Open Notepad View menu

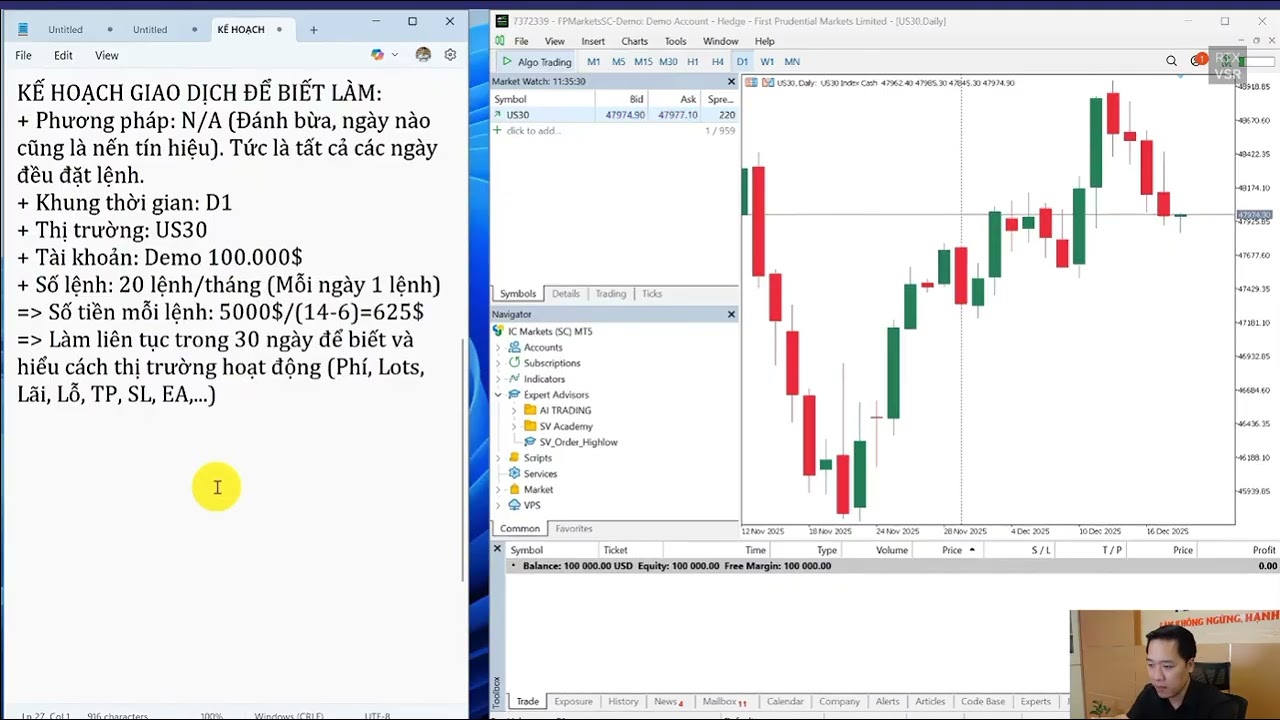click(106, 55)
